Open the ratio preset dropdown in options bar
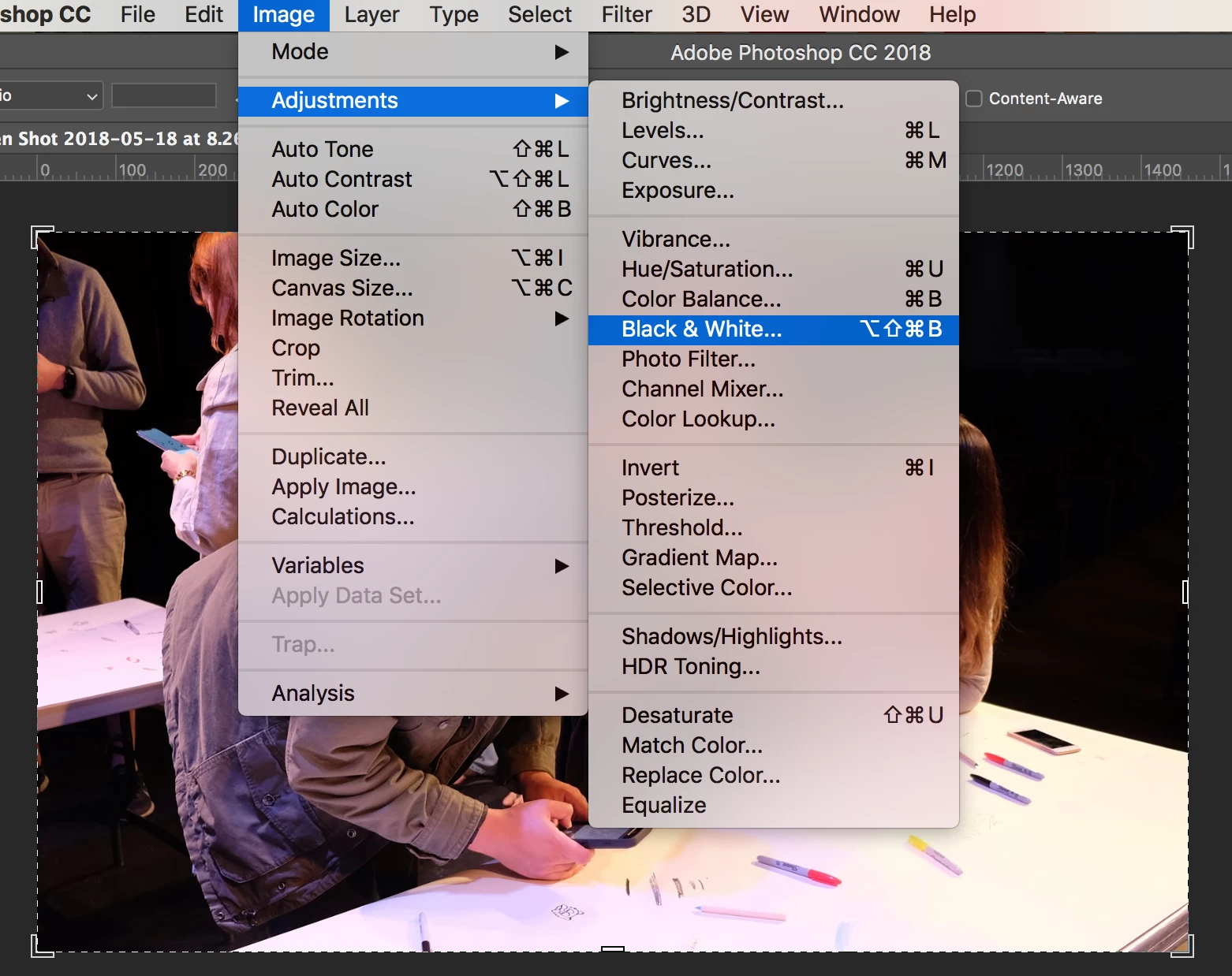This screenshot has width=1232, height=976. 51,96
